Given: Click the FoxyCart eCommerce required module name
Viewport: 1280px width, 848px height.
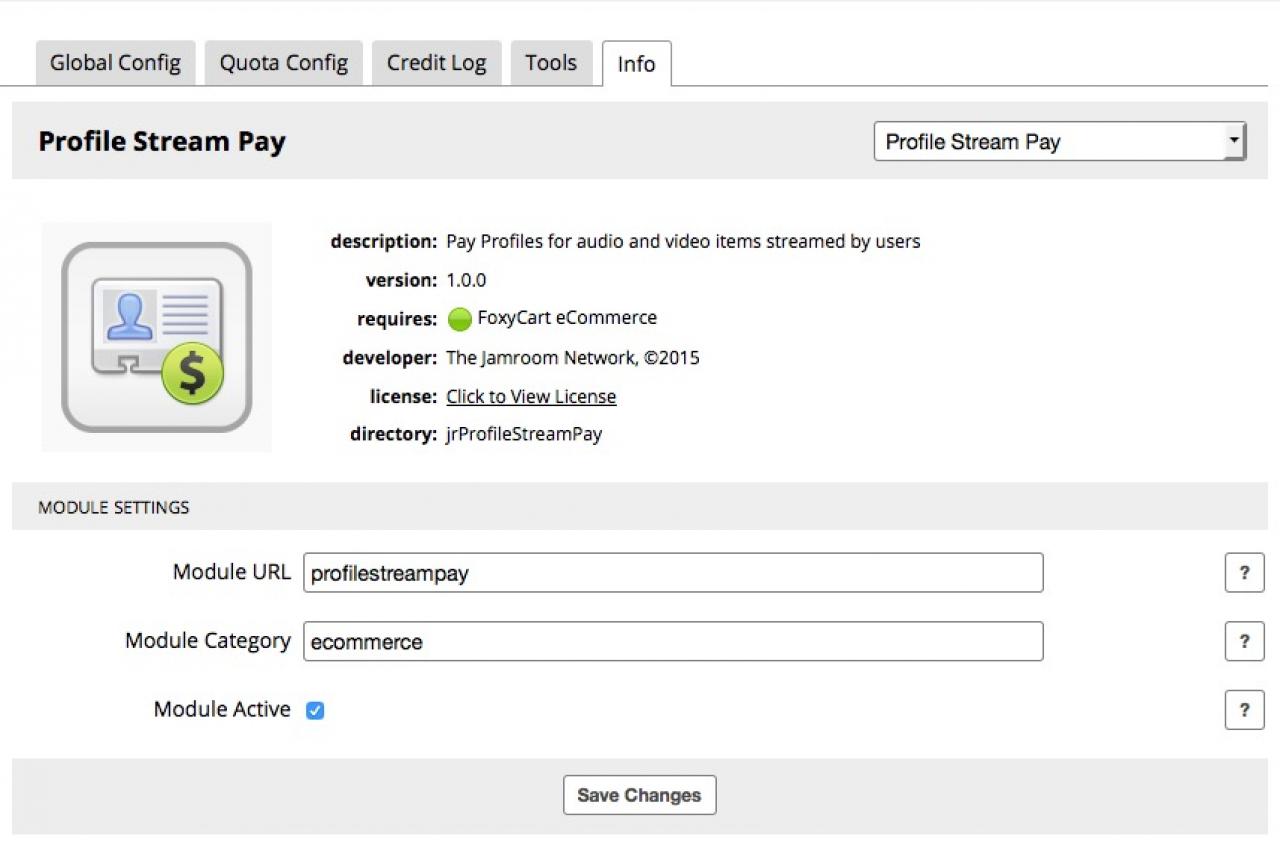Looking at the screenshot, I should tap(567, 318).
